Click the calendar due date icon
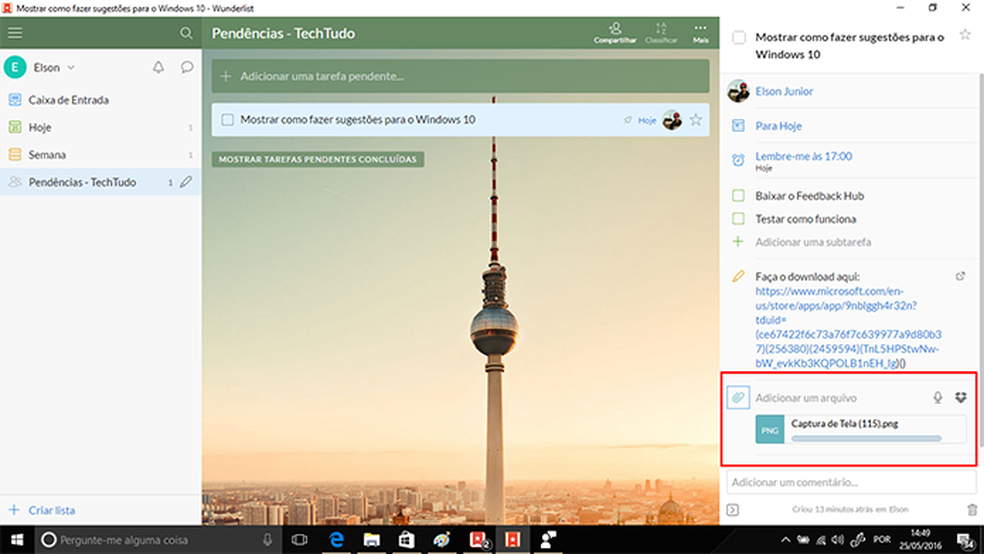984x554 pixels. [x=738, y=126]
